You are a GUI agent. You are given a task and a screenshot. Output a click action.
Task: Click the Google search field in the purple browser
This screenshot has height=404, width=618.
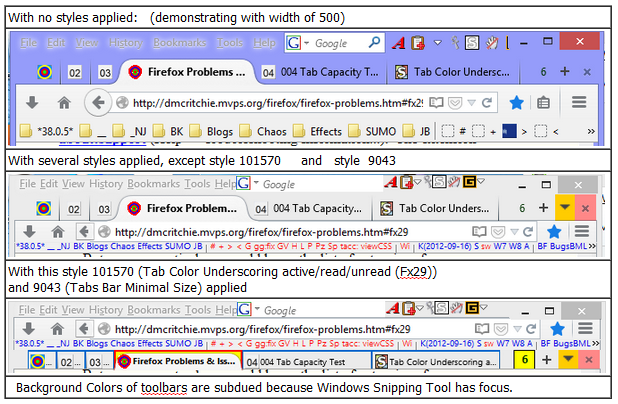334,43
